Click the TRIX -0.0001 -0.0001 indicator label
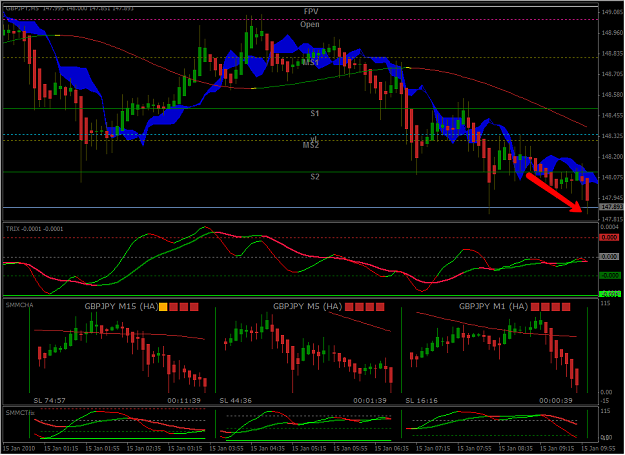 point(34,229)
